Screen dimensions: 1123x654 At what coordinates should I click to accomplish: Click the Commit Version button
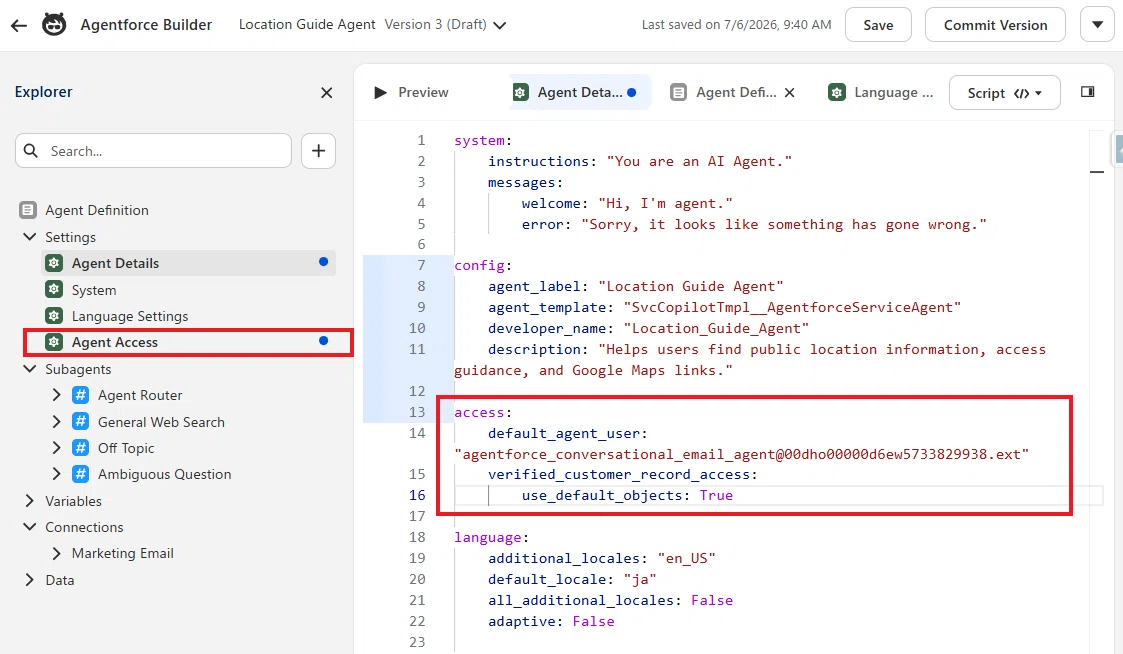click(995, 25)
